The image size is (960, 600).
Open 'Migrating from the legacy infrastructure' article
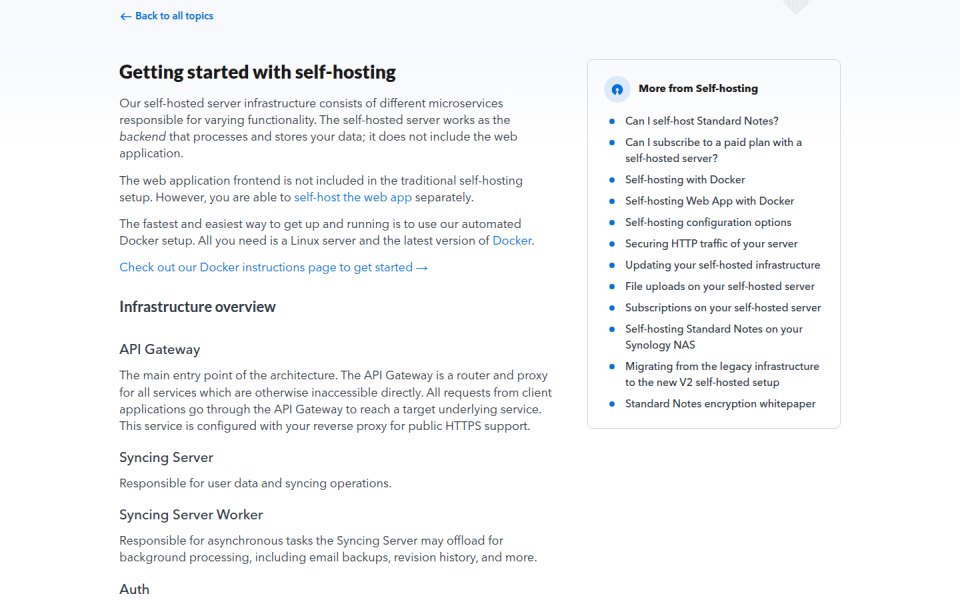722,374
